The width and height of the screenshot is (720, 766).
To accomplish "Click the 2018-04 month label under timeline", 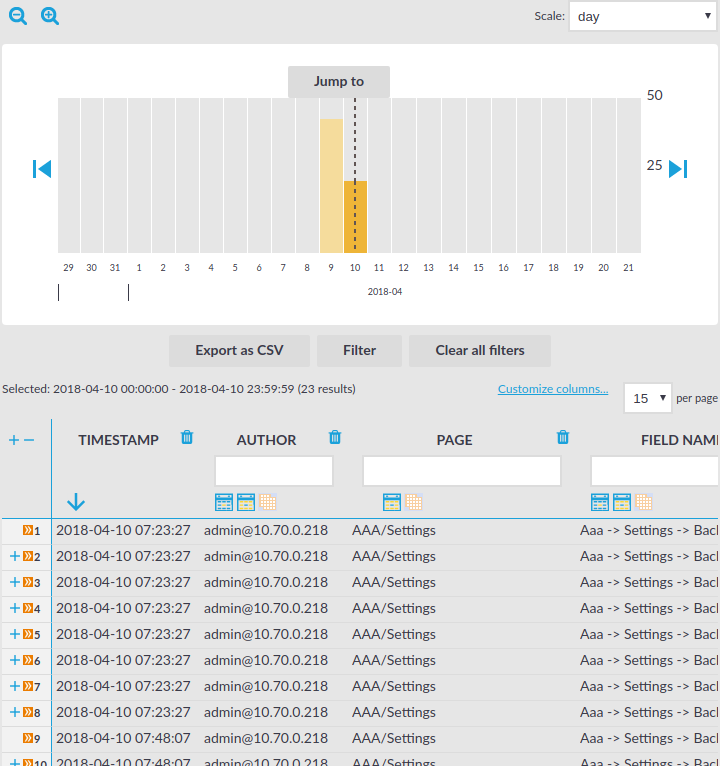I will (385, 292).
